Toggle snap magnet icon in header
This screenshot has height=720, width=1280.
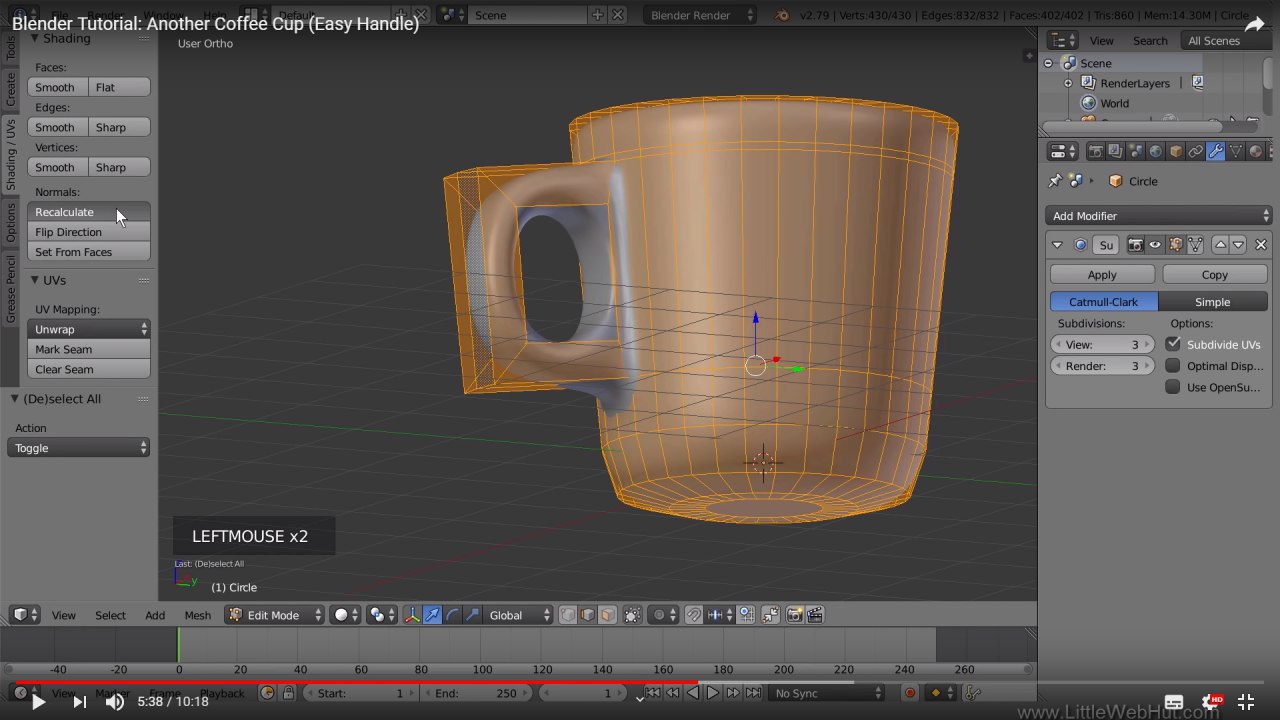point(694,615)
